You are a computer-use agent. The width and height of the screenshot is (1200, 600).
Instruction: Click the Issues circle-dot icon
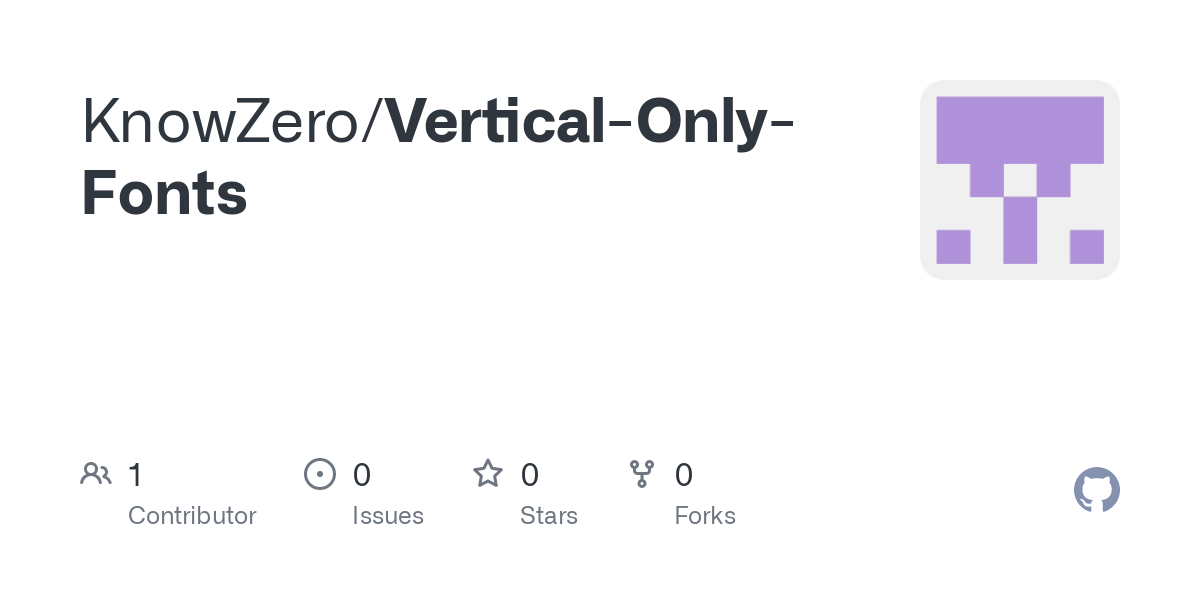[x=319, y=473]
